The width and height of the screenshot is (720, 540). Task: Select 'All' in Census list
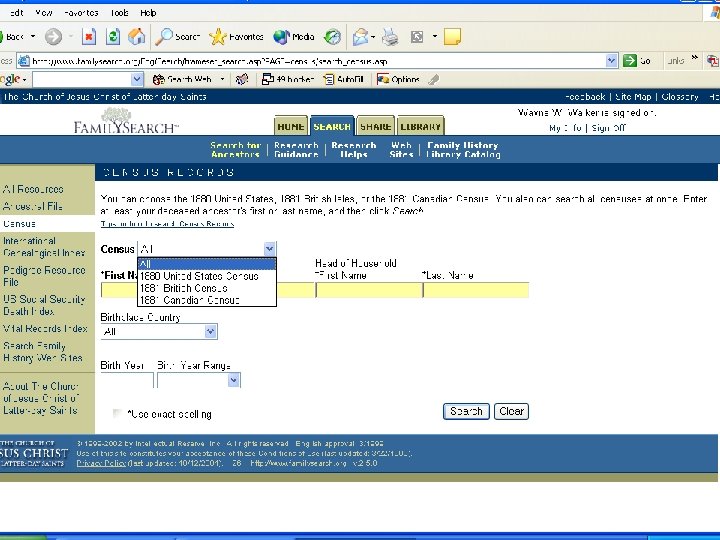click(207, 264)
